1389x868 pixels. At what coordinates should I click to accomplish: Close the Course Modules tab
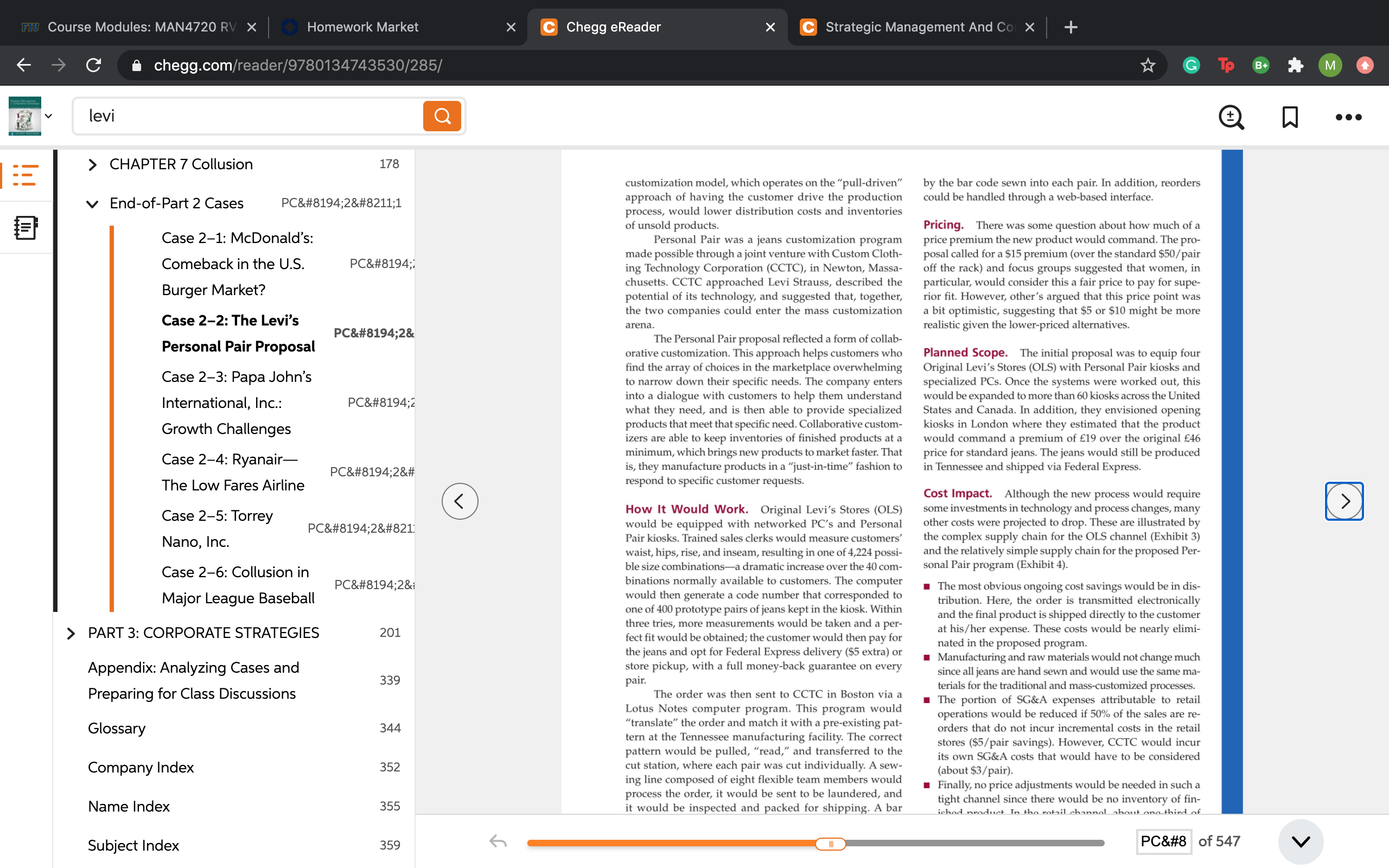(x=251, y=27)
